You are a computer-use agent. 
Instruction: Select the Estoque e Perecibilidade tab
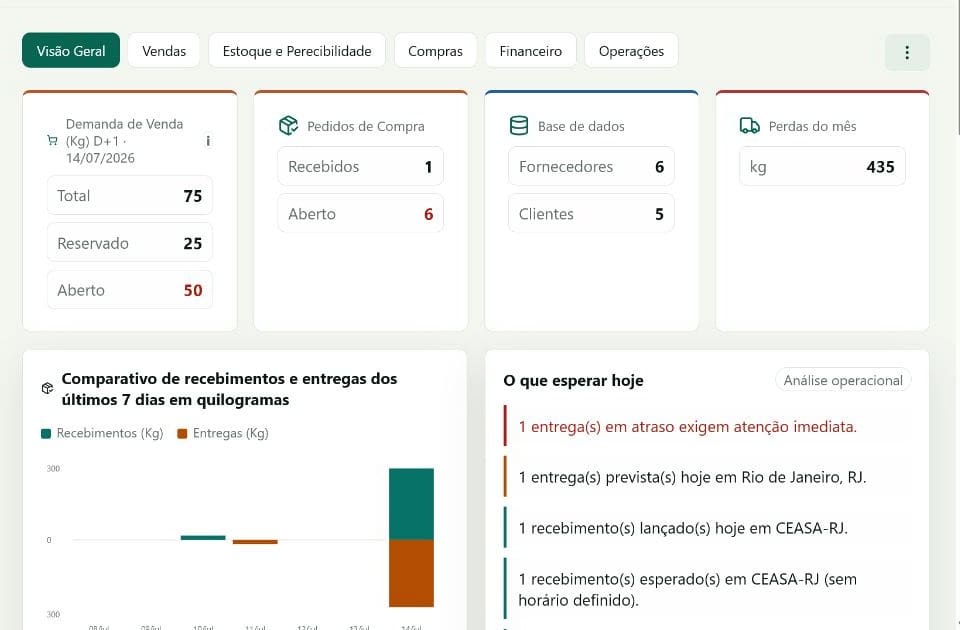point(297,51)
